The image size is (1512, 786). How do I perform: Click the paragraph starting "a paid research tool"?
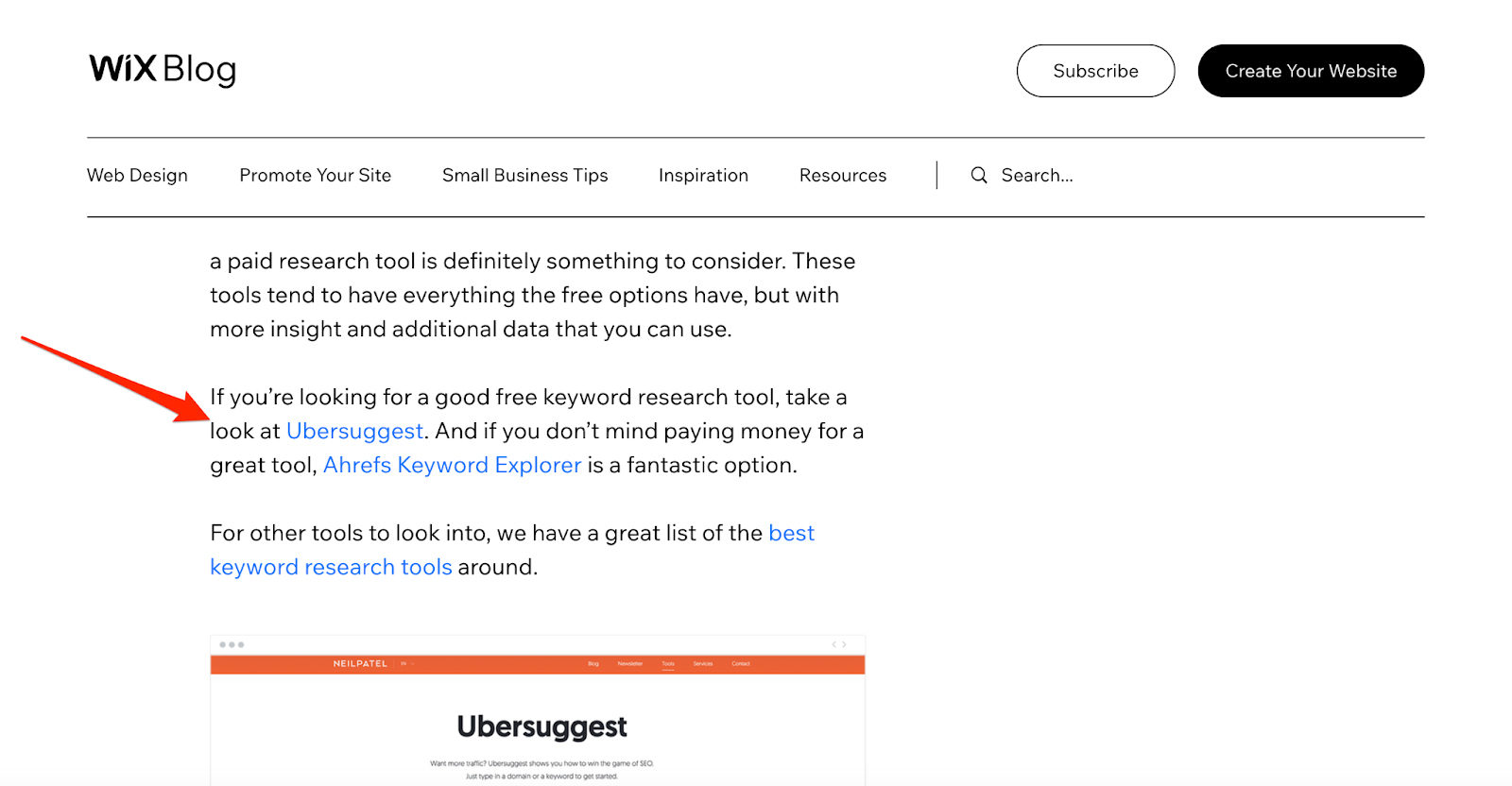pyautogui.click(x=533, y=295)
